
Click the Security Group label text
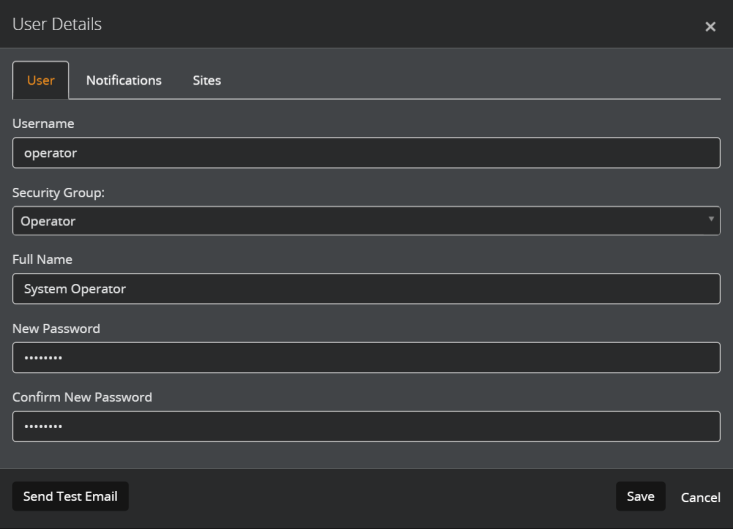point(58,193)
